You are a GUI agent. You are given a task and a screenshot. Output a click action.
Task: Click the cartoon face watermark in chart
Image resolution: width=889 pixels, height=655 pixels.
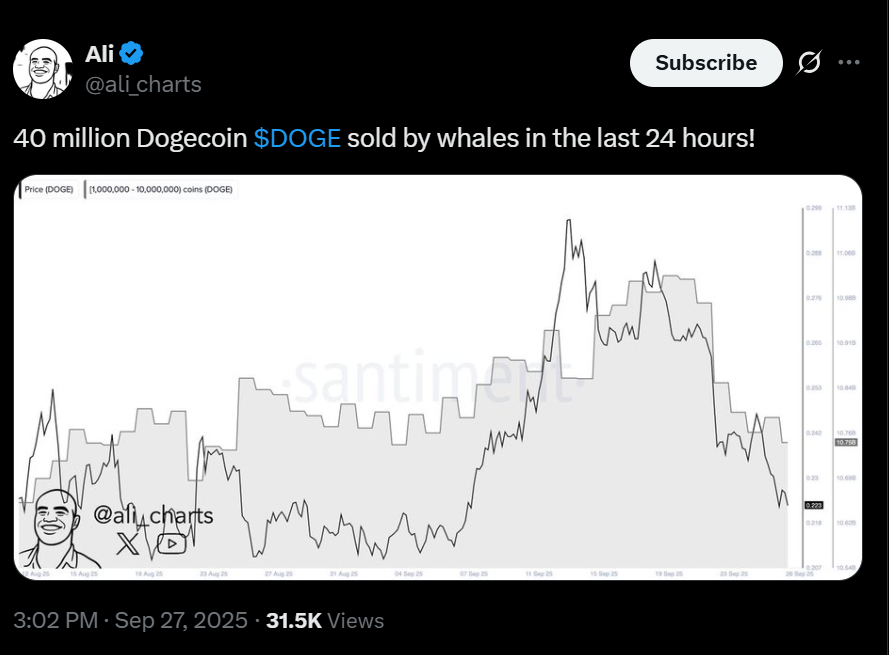pyautogui.click(x=58, y=528)
